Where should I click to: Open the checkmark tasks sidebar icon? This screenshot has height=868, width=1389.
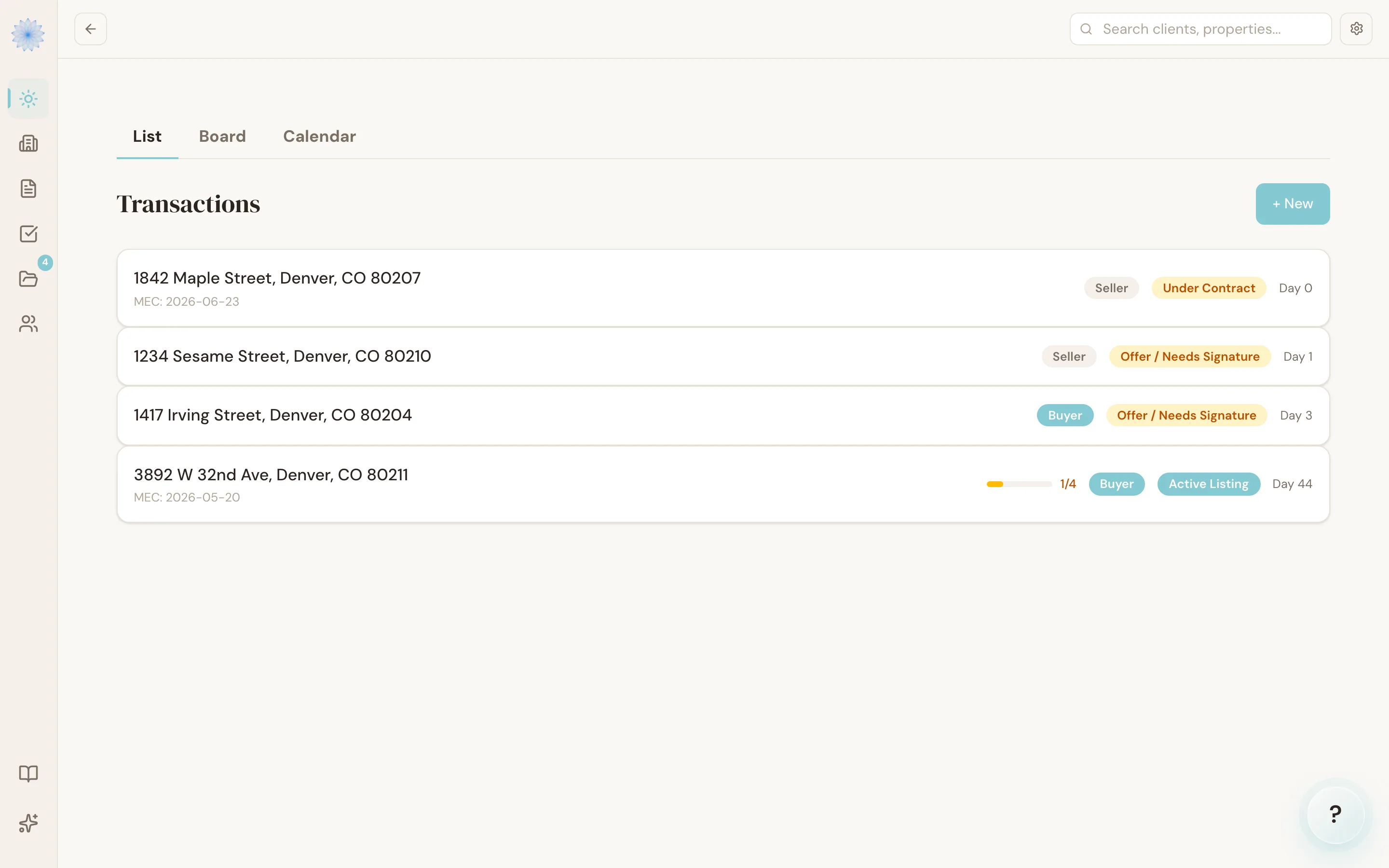[28, 234]
